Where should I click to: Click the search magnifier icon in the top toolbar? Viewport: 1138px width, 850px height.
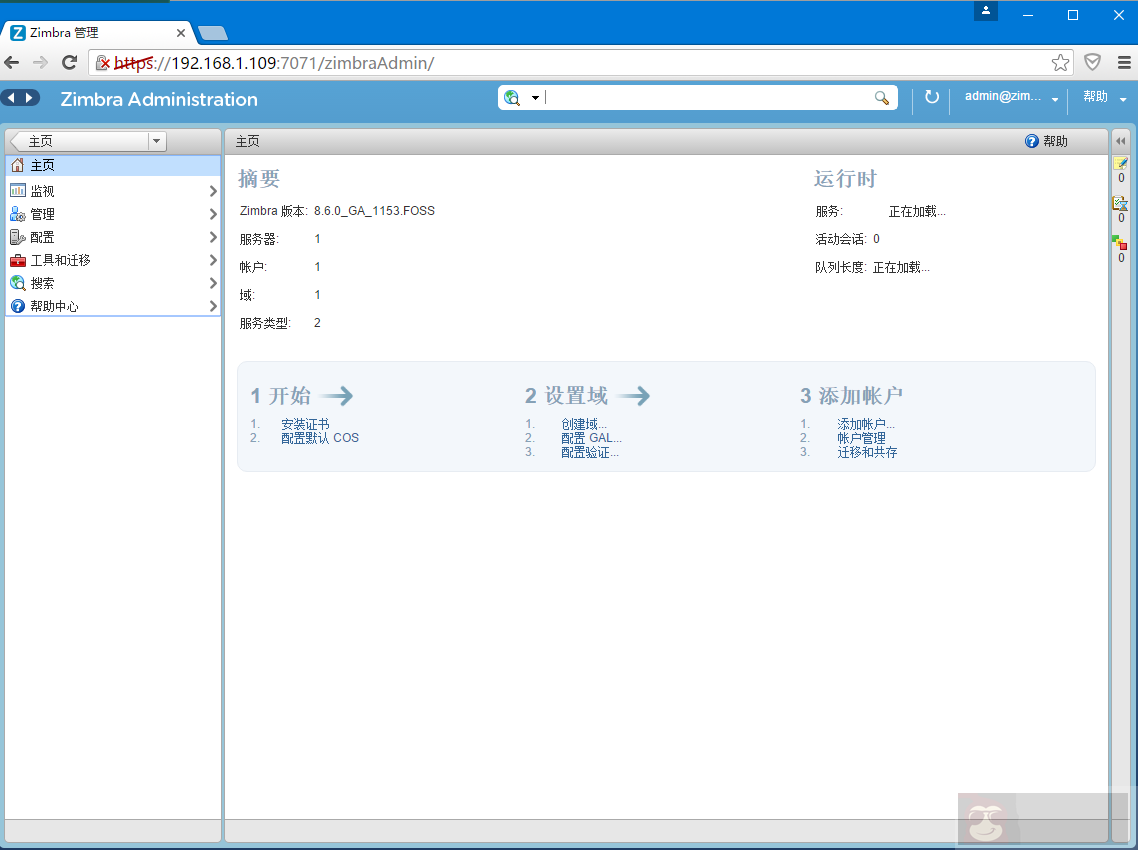pos(881,98)
